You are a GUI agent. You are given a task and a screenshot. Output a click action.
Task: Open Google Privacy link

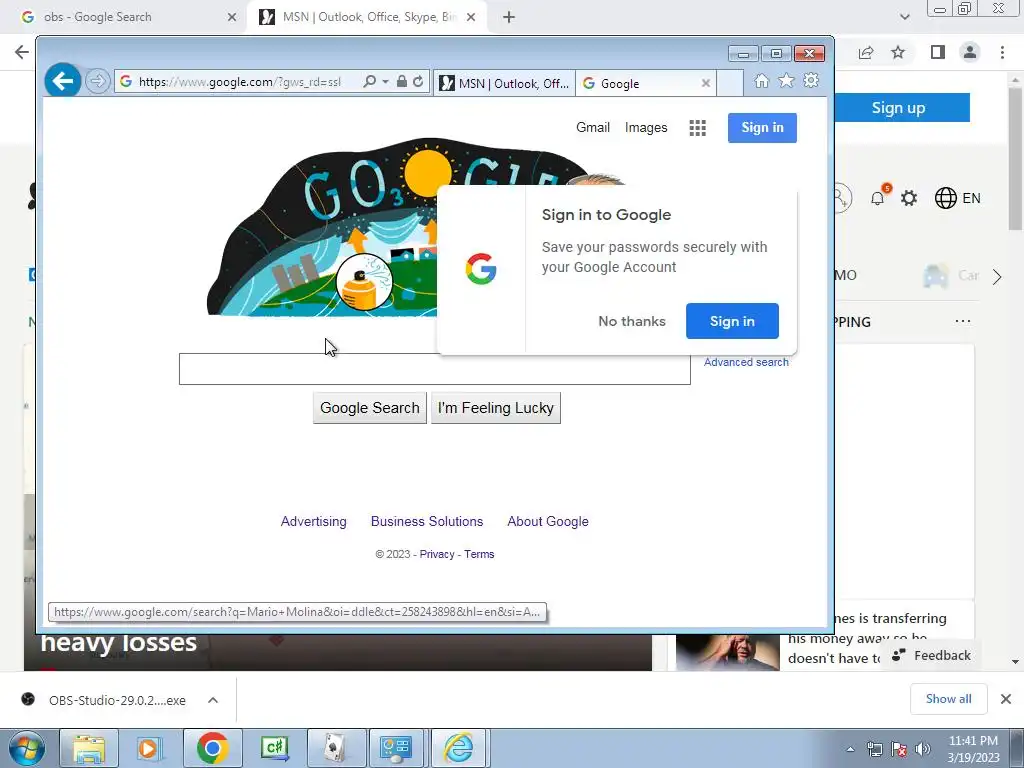click(437, 554)
